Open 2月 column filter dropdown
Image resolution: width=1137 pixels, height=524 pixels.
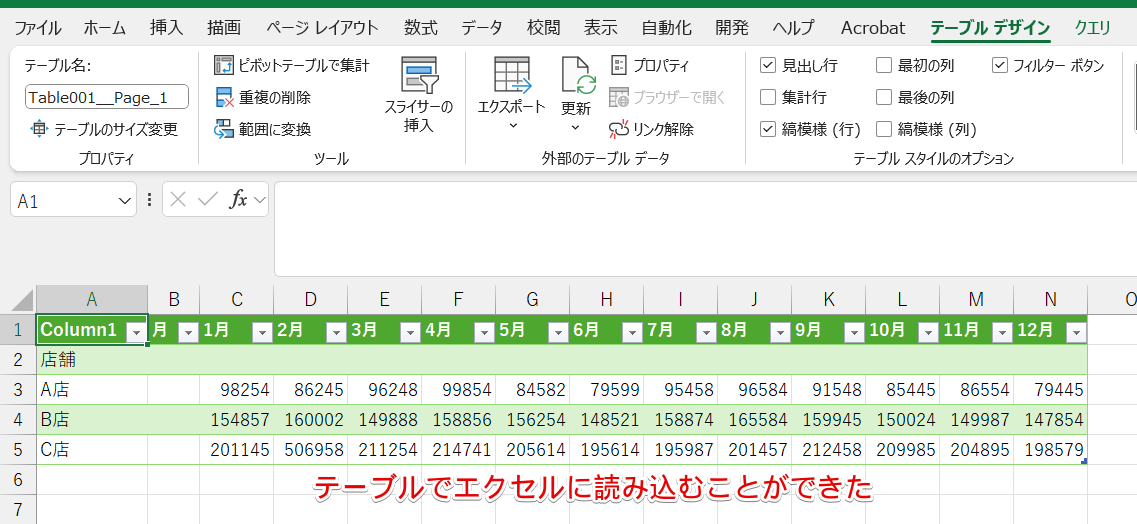point(336,332)
